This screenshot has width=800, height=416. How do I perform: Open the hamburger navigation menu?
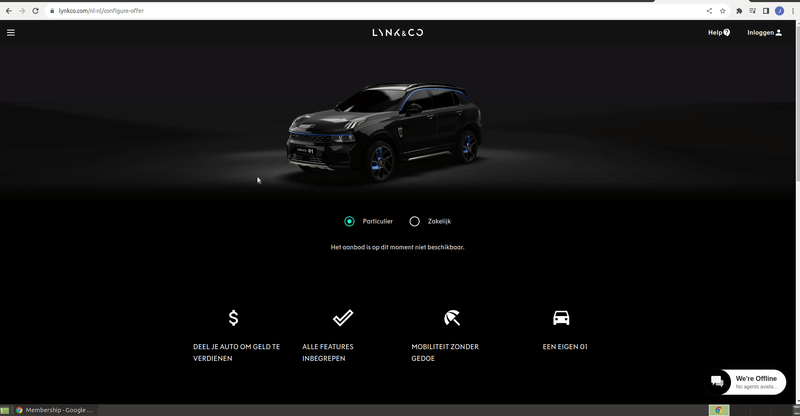11,33
